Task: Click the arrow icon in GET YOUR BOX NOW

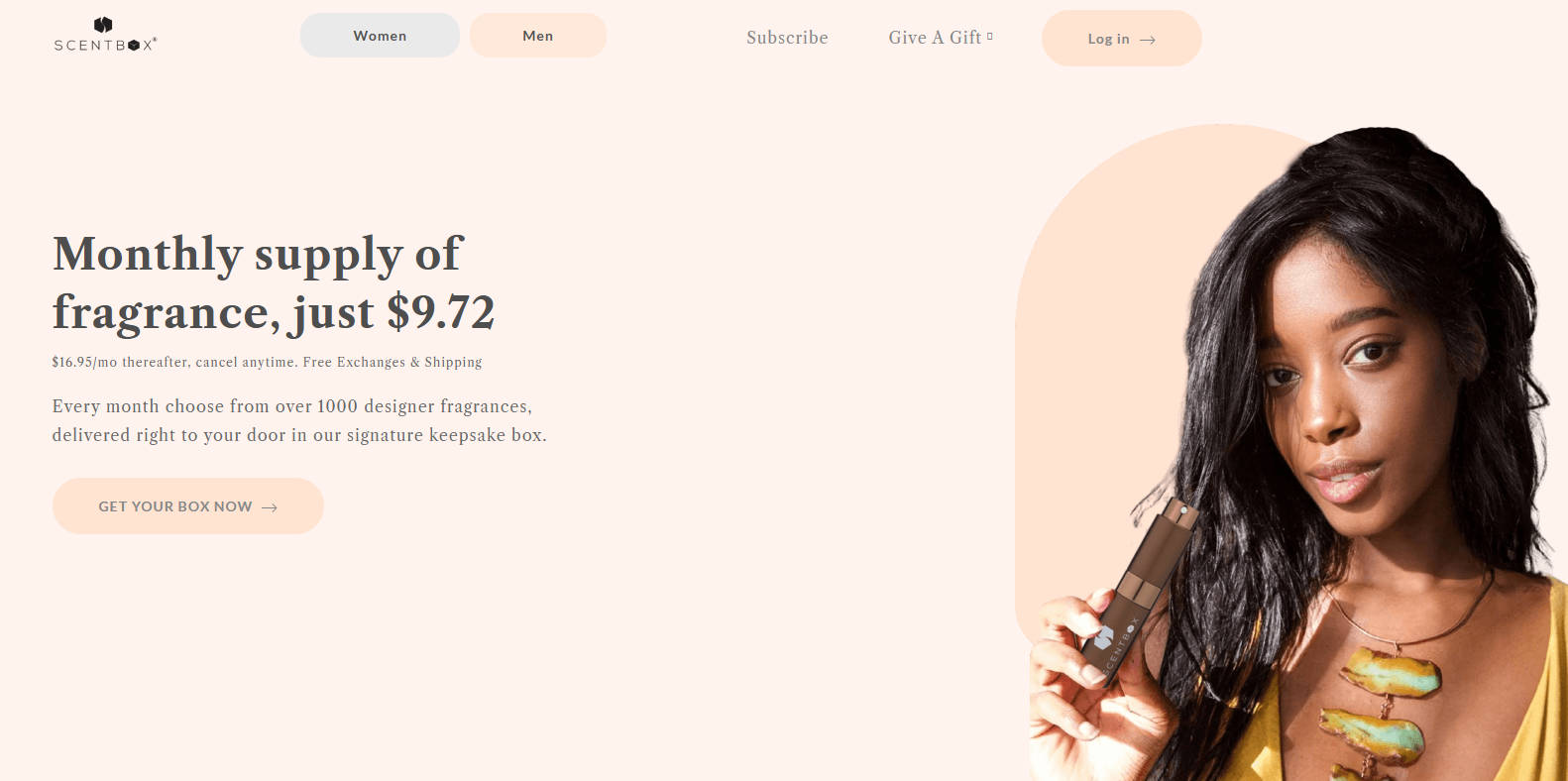Action: (269, 507)
